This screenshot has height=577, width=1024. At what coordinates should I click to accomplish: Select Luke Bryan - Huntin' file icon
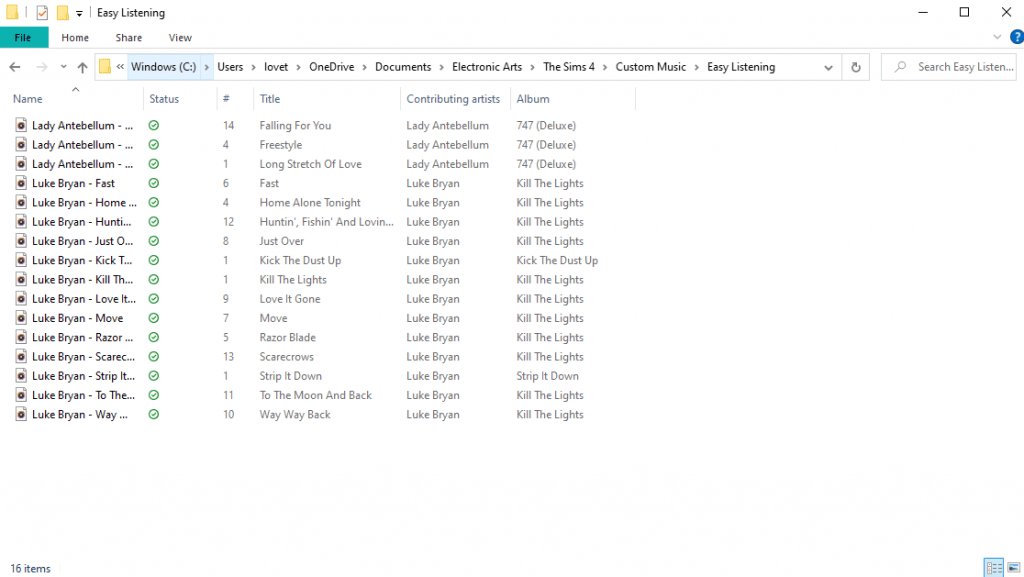coord(21,222)
